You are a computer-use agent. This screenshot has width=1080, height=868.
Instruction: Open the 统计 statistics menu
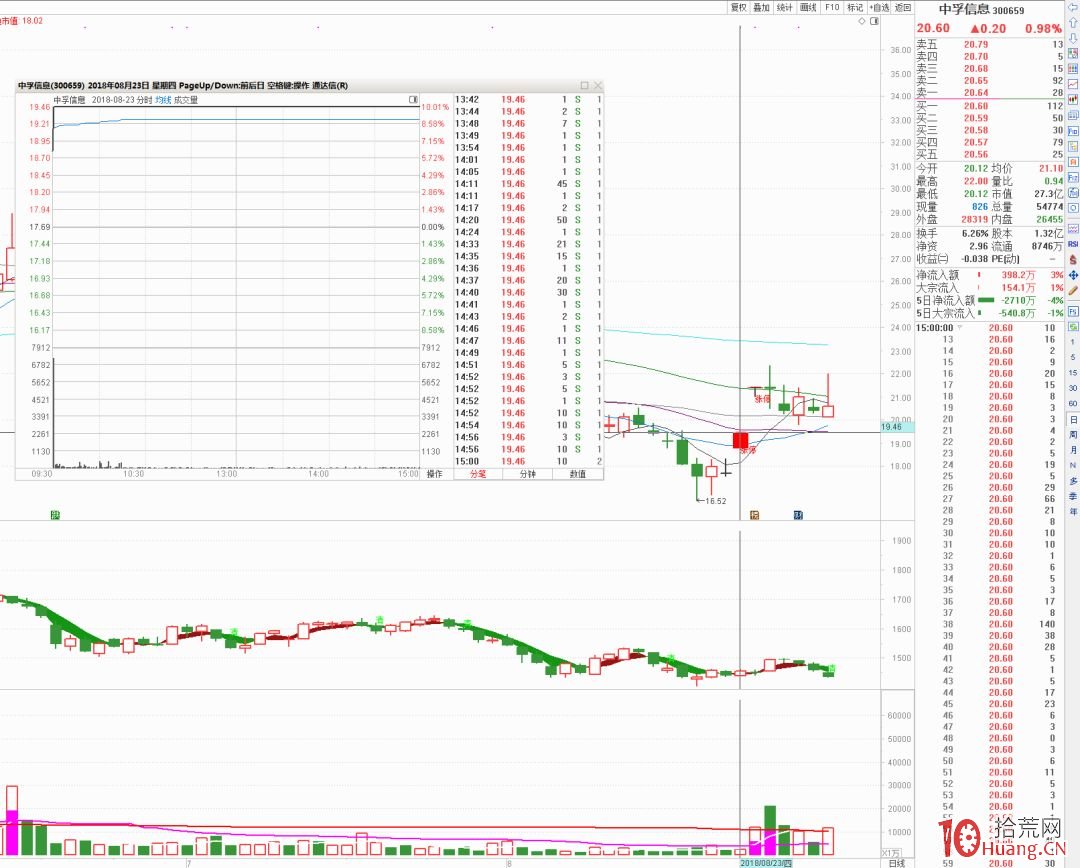(785, 8)
